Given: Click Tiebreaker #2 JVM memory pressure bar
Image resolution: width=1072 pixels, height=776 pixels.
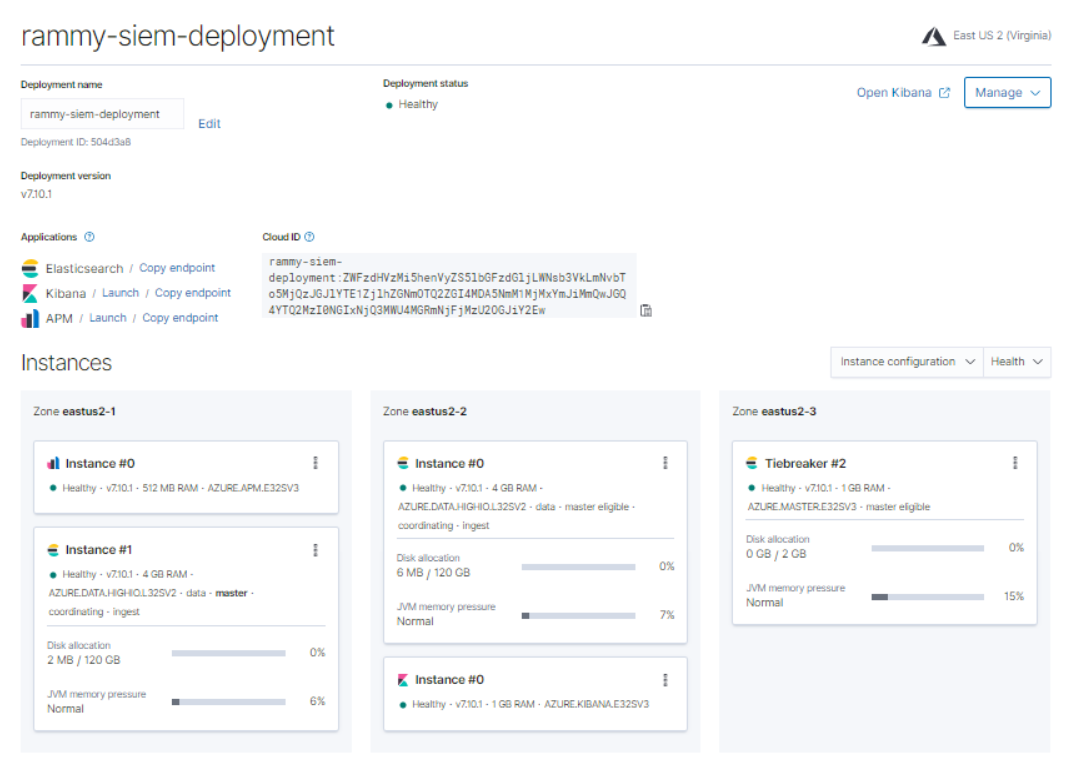Looking at the screenshot, I should pos(927,597).
